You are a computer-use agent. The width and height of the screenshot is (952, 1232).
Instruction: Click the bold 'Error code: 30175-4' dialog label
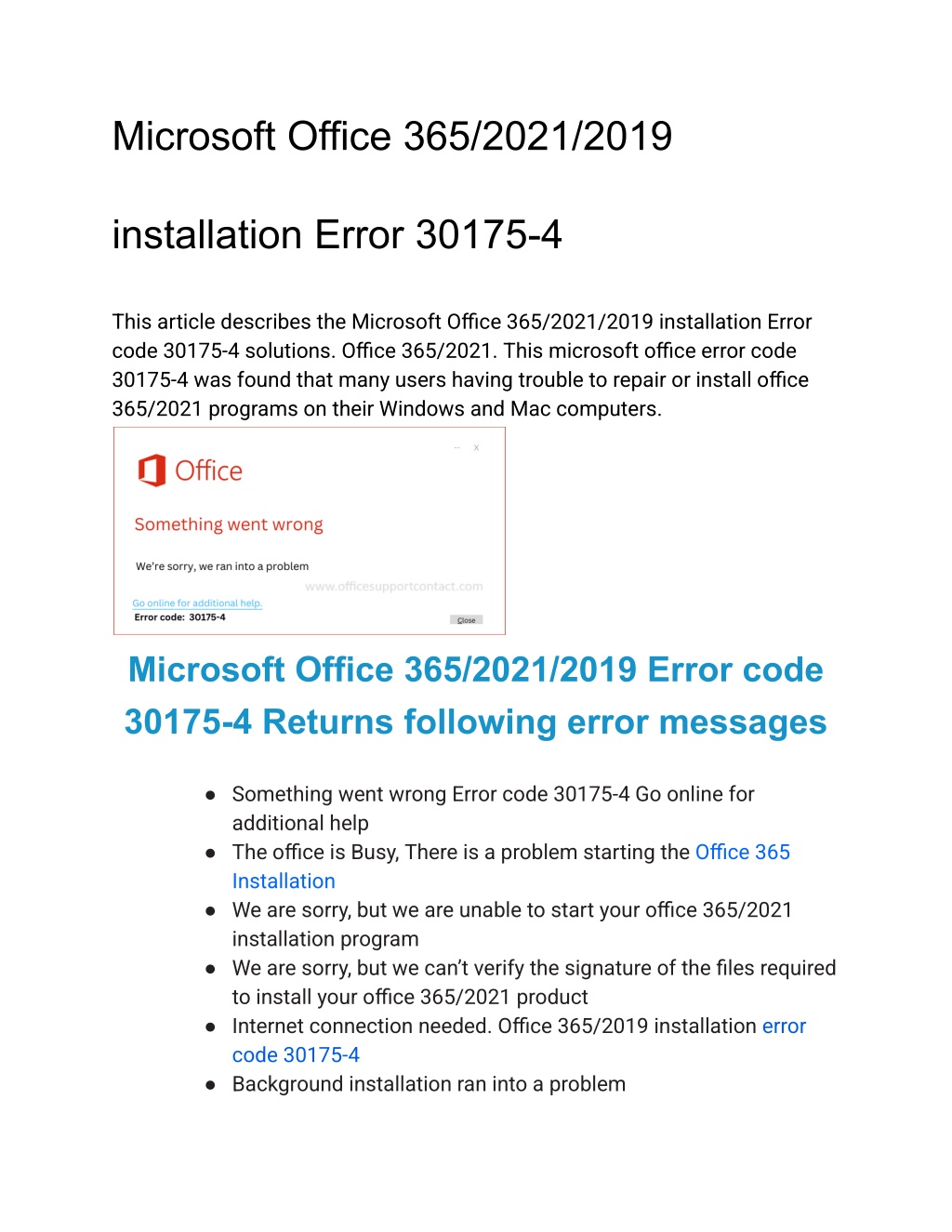coord(179,616)
